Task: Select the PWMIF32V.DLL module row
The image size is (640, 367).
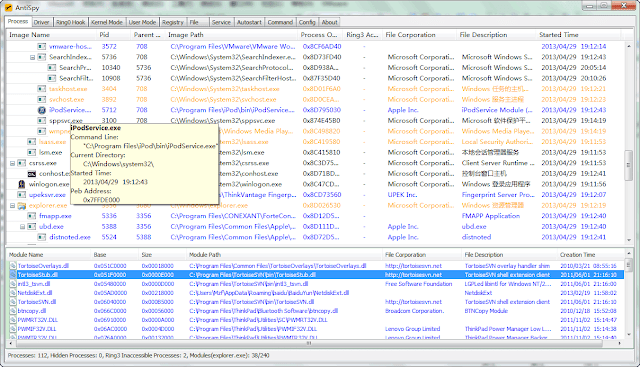Action: pos(315,329)
